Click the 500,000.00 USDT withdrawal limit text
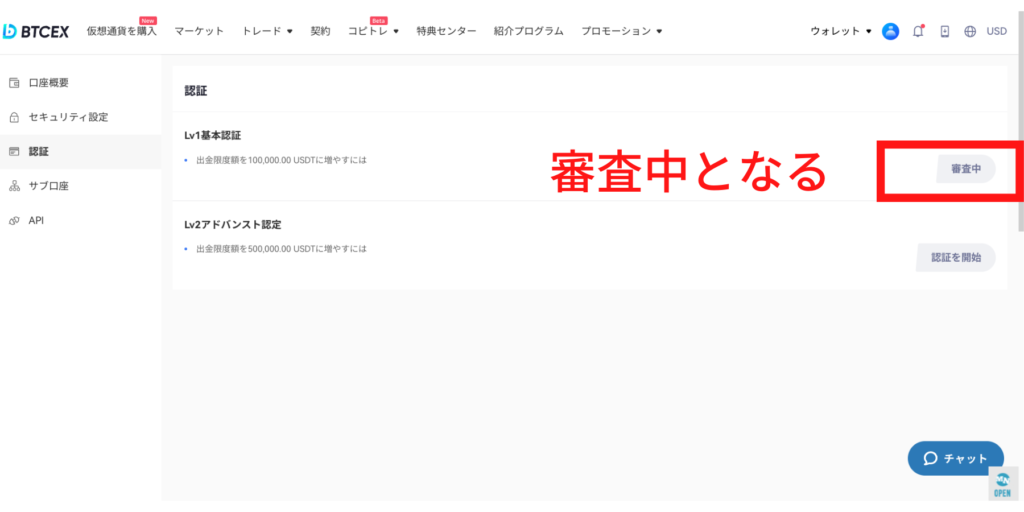 [x=281, y=249]
